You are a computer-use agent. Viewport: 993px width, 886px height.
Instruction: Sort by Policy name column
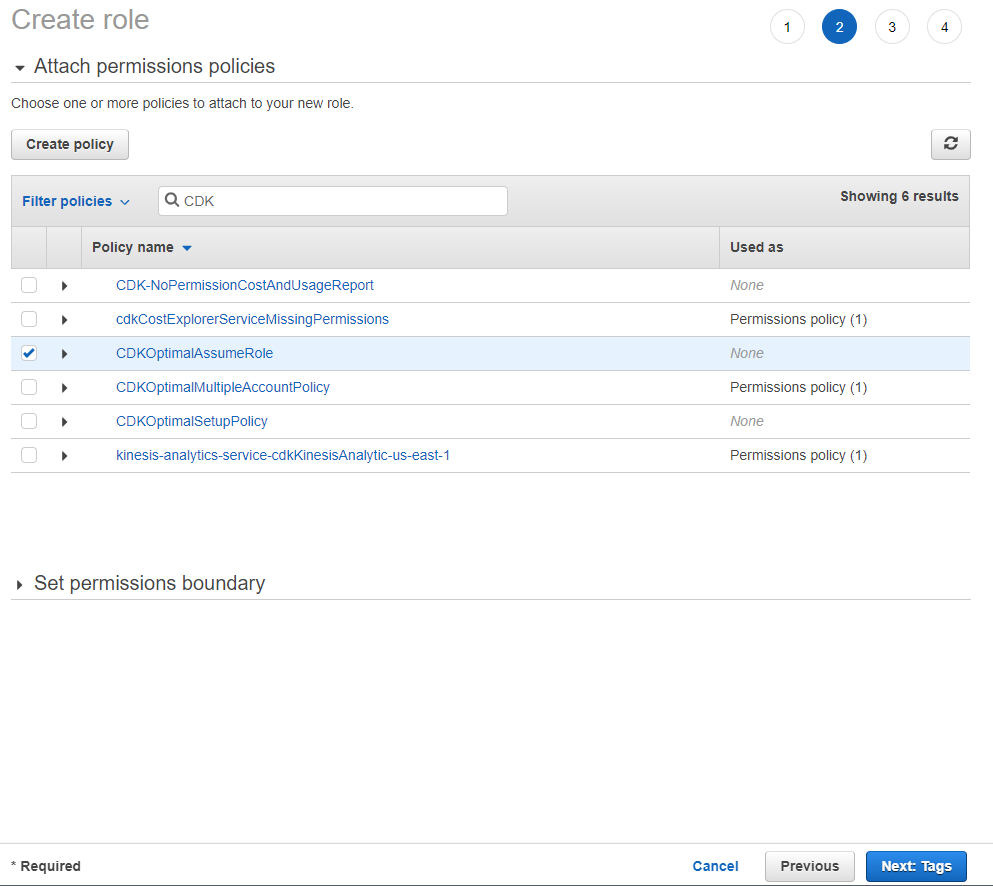(142, 248)
